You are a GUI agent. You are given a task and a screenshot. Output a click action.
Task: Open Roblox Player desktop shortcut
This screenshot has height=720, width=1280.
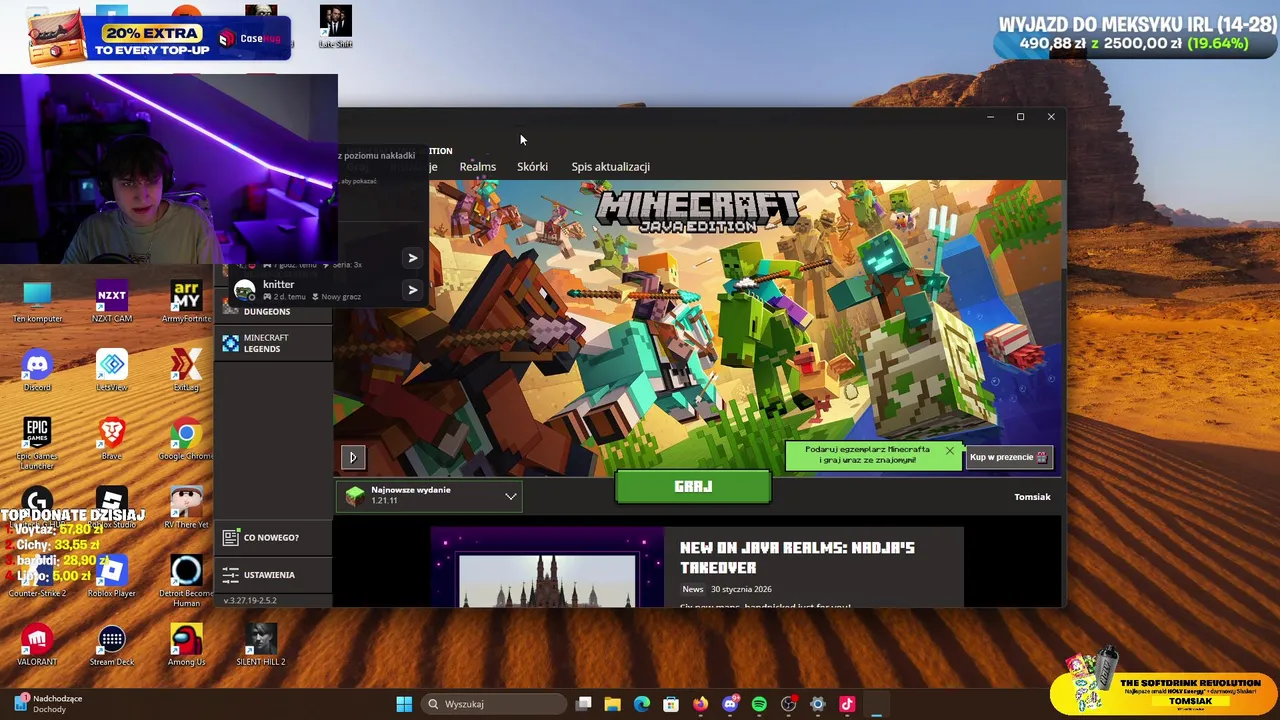click(111, 577)
